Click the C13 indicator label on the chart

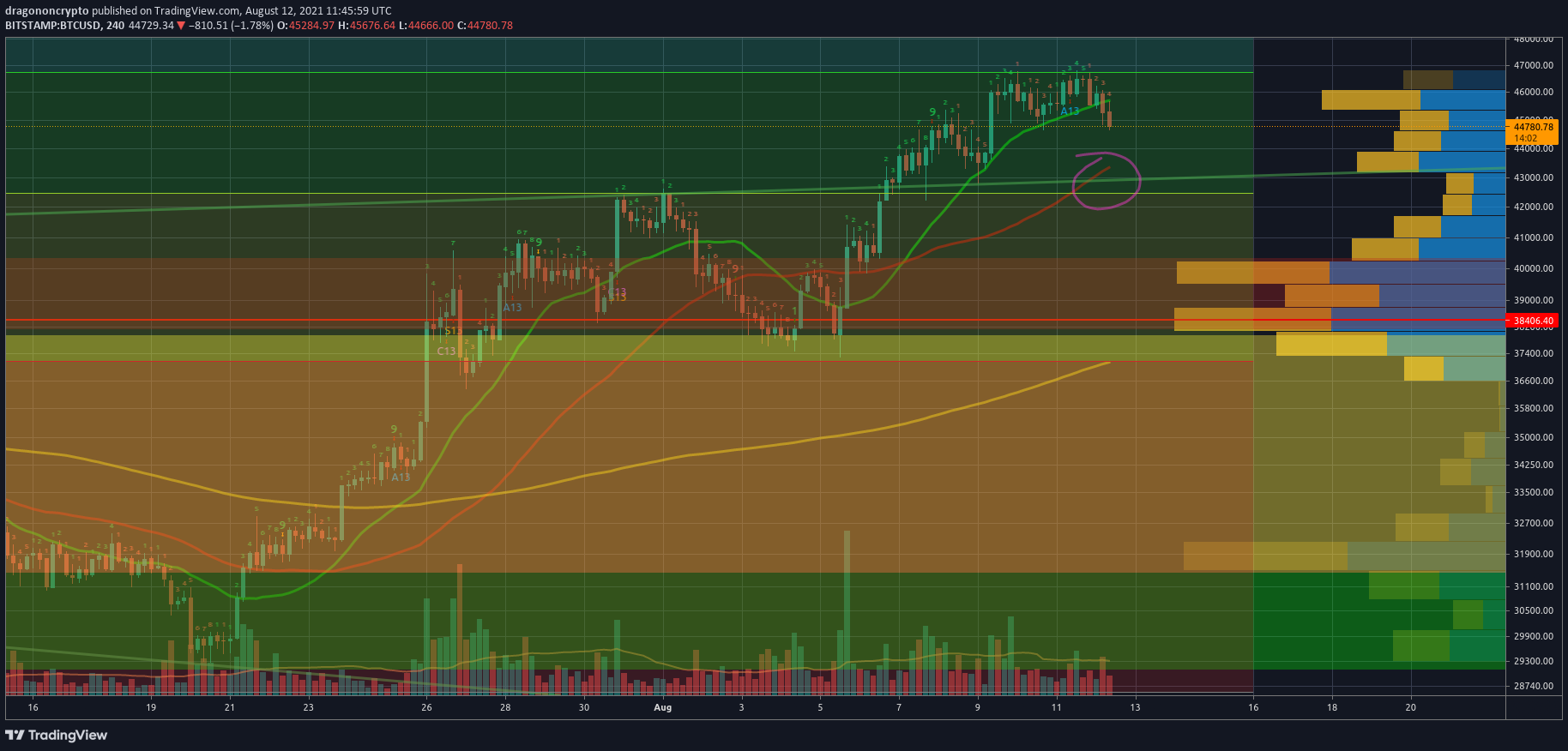point(446,351)
